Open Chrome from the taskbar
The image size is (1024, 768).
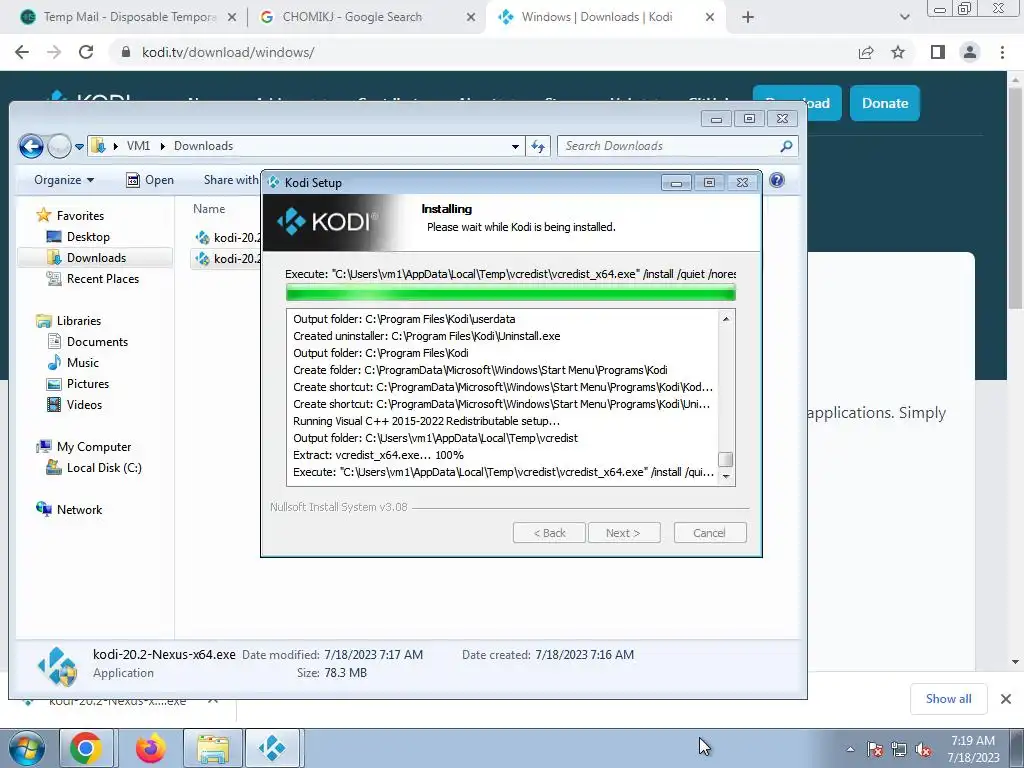click(x=86, y=748)
